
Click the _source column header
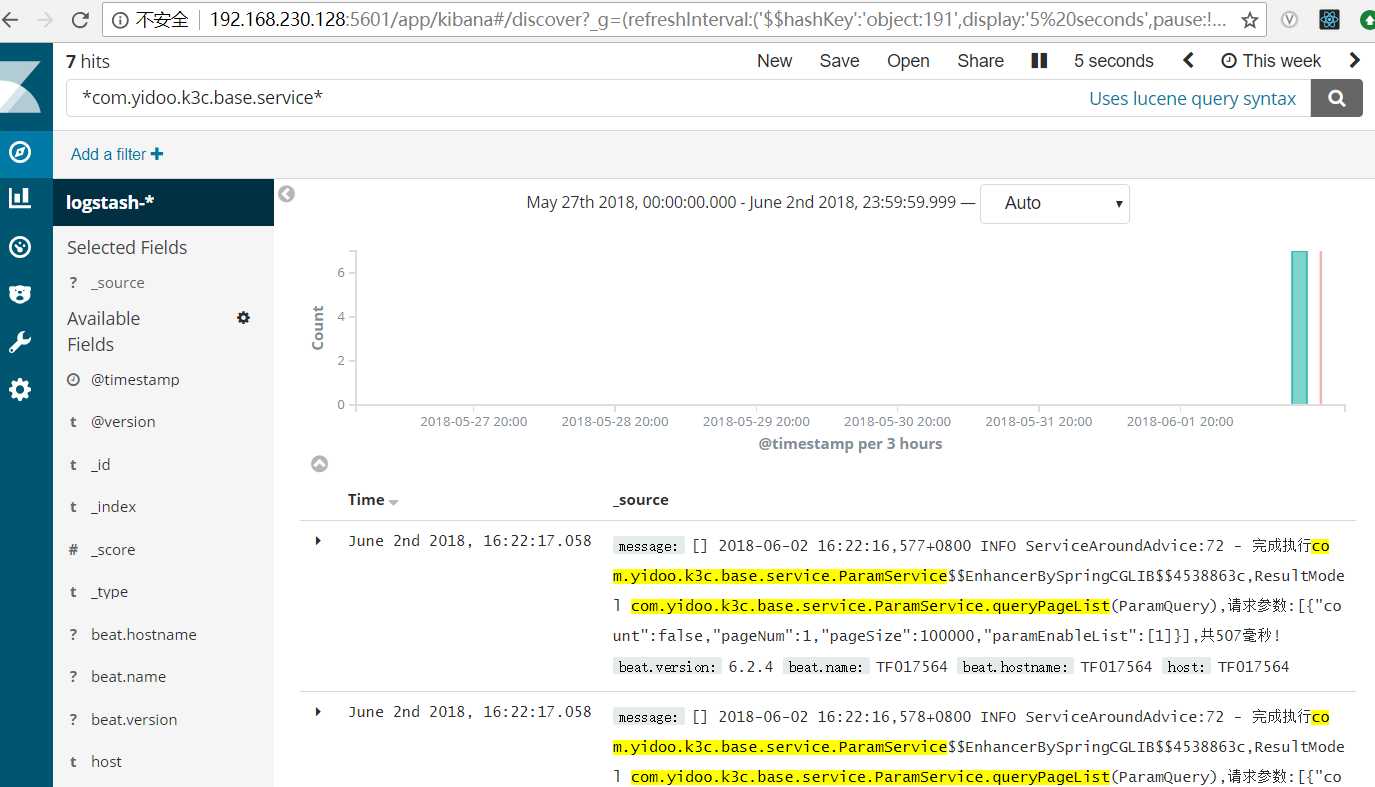[x=641, y=500]
